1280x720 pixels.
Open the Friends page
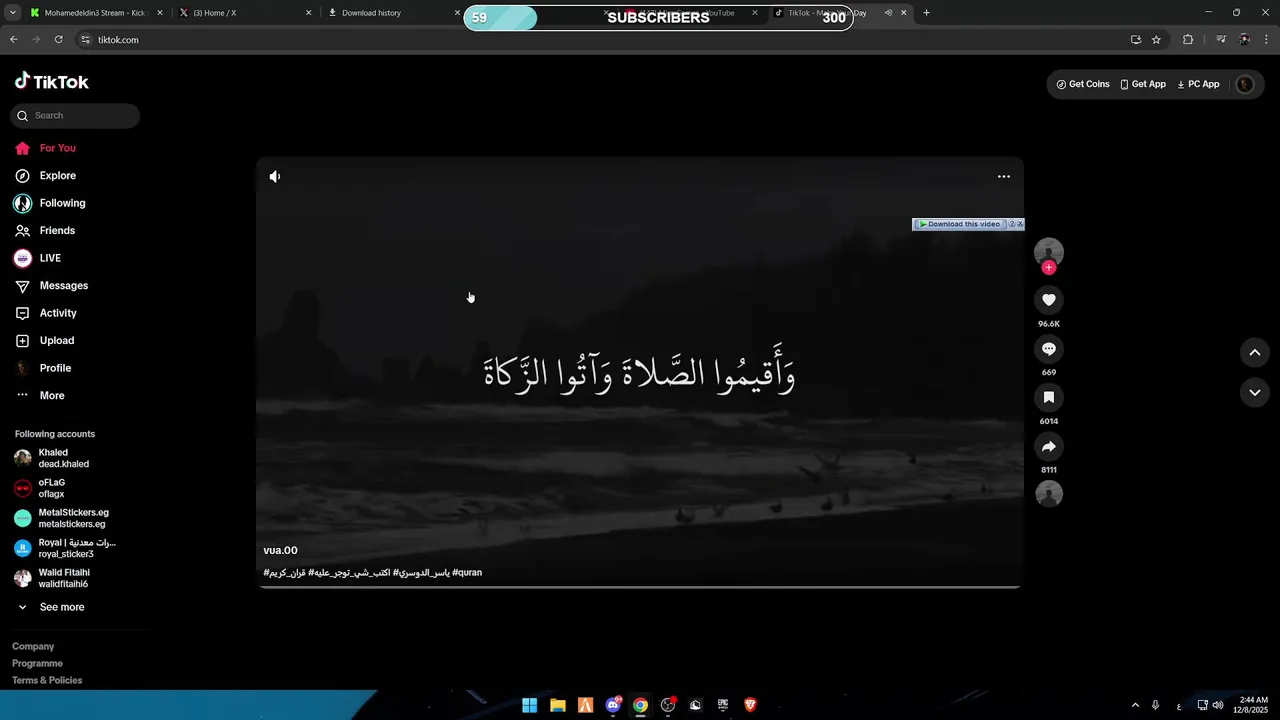tap(46, 231)
